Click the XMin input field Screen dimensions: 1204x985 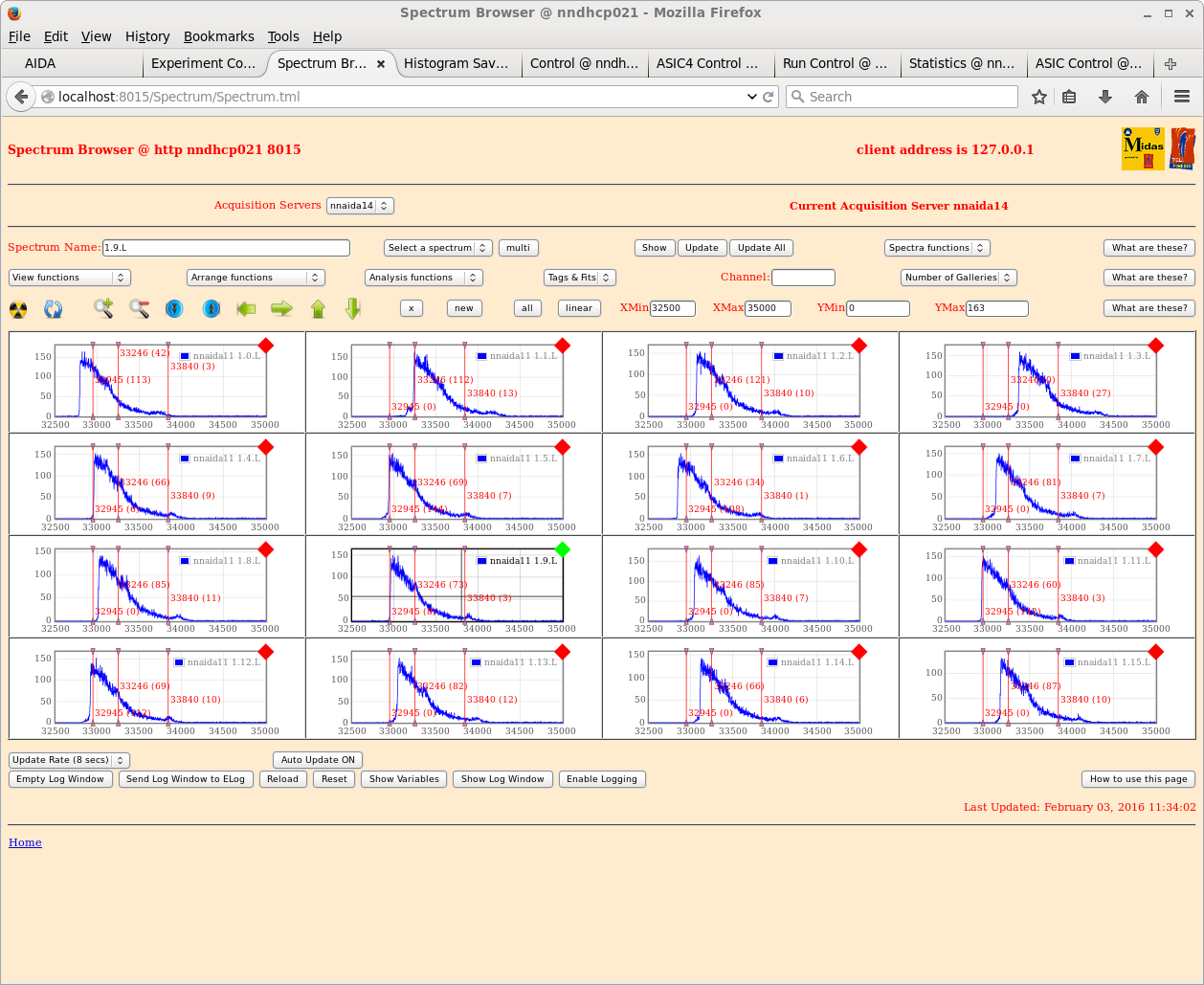673,308
